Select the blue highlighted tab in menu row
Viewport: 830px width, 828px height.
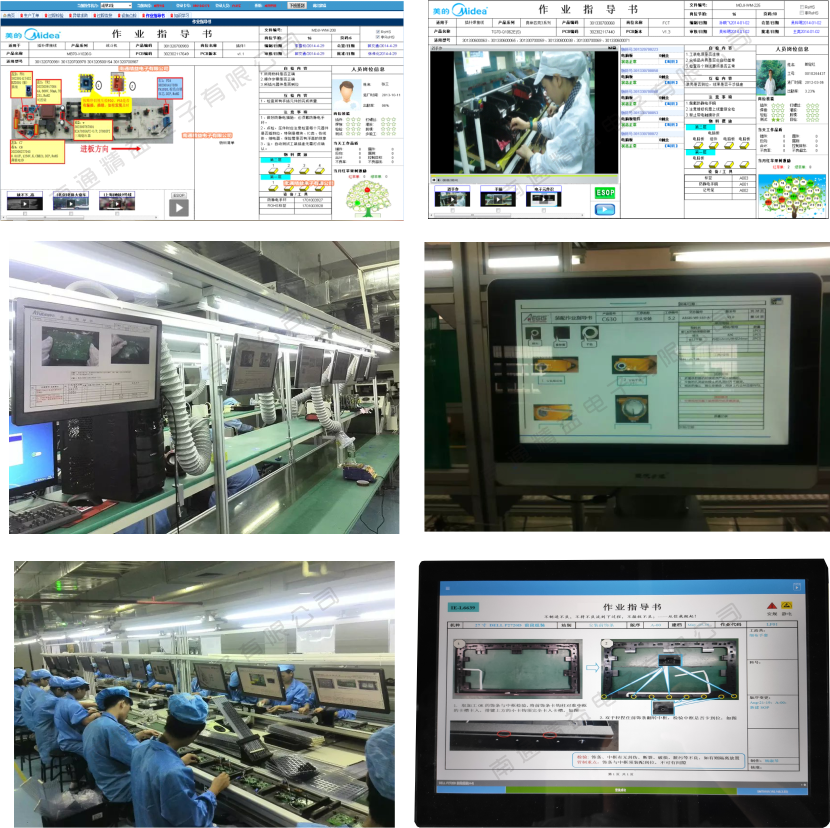click(156, 16)
